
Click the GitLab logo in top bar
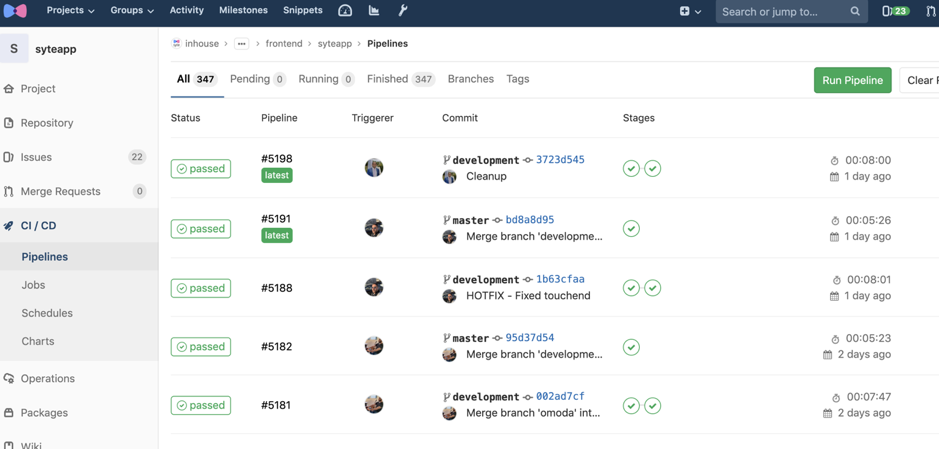15,11
